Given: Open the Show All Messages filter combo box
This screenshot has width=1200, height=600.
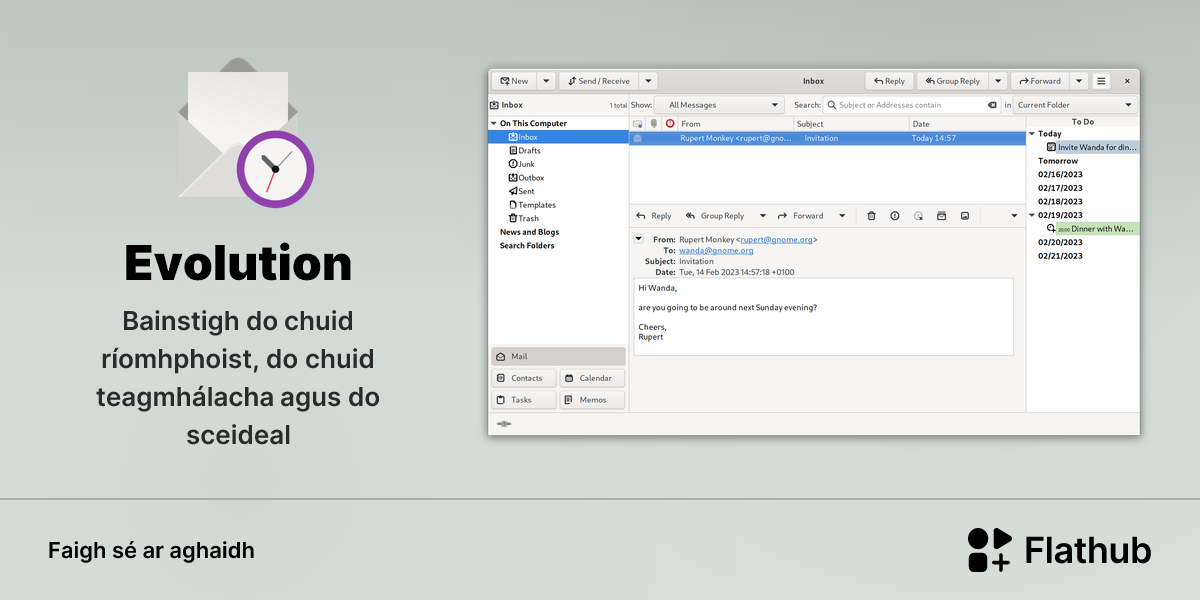Looking at the screenshot, I should coord(719,105).
